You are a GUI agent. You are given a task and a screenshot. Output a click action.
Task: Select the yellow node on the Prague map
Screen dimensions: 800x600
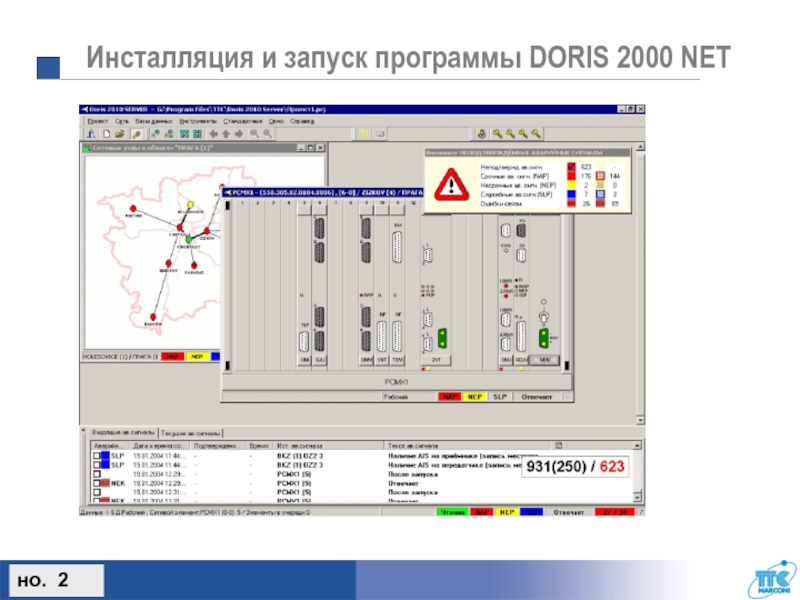click(190, 205)
